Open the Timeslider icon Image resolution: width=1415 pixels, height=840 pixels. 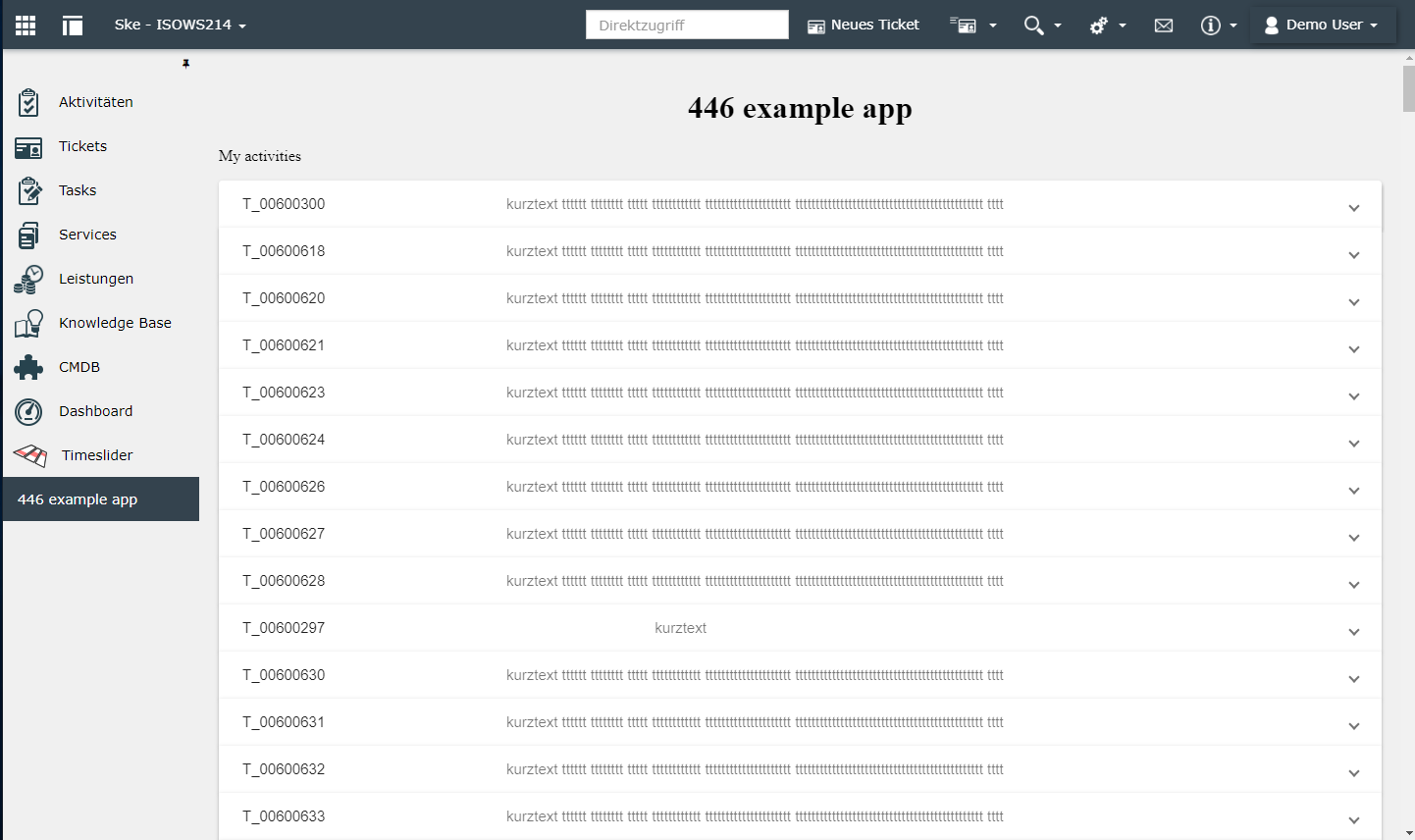[x=30, y=455]
